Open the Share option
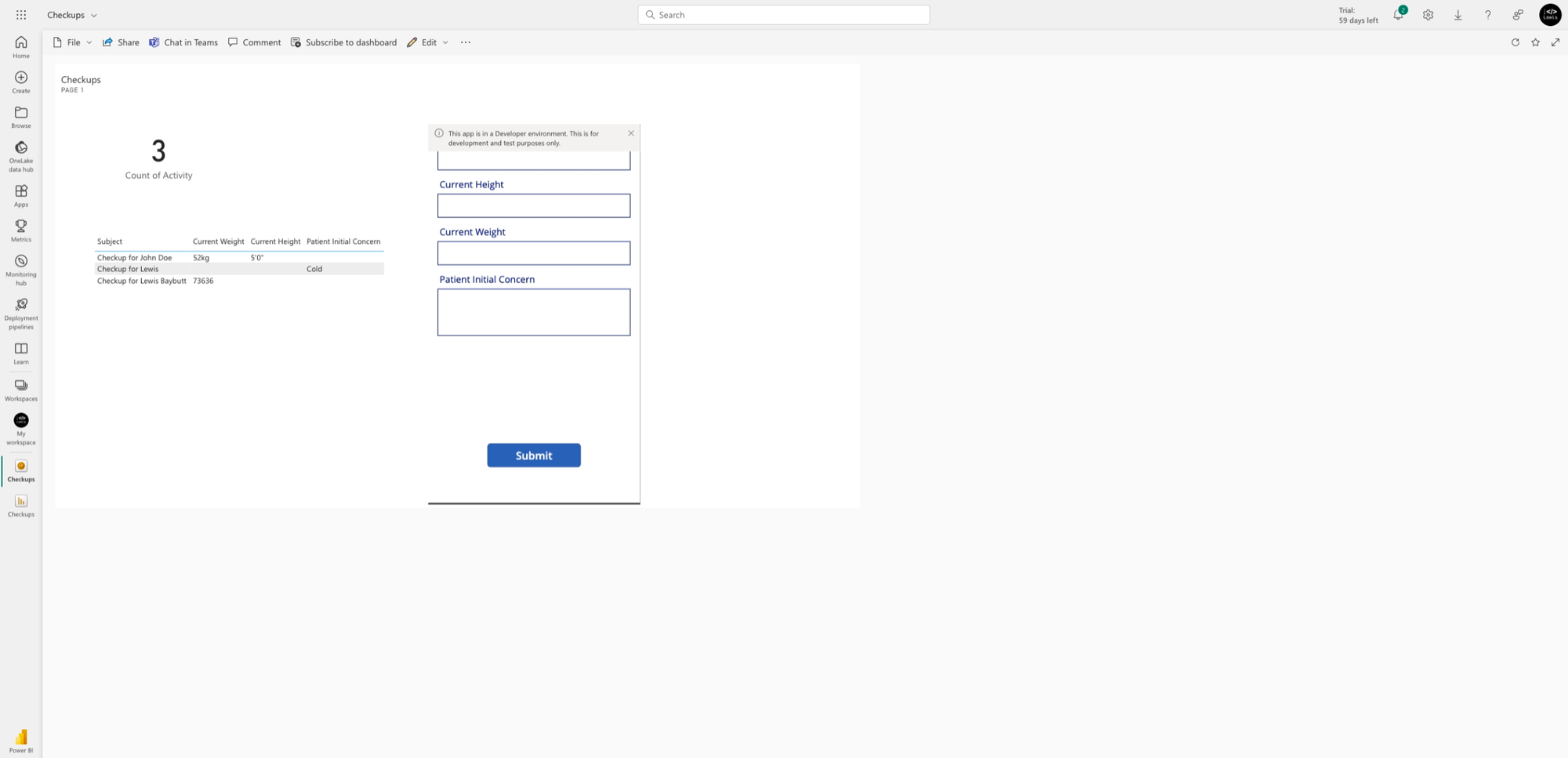1568x758 pixels. point(121,42)
